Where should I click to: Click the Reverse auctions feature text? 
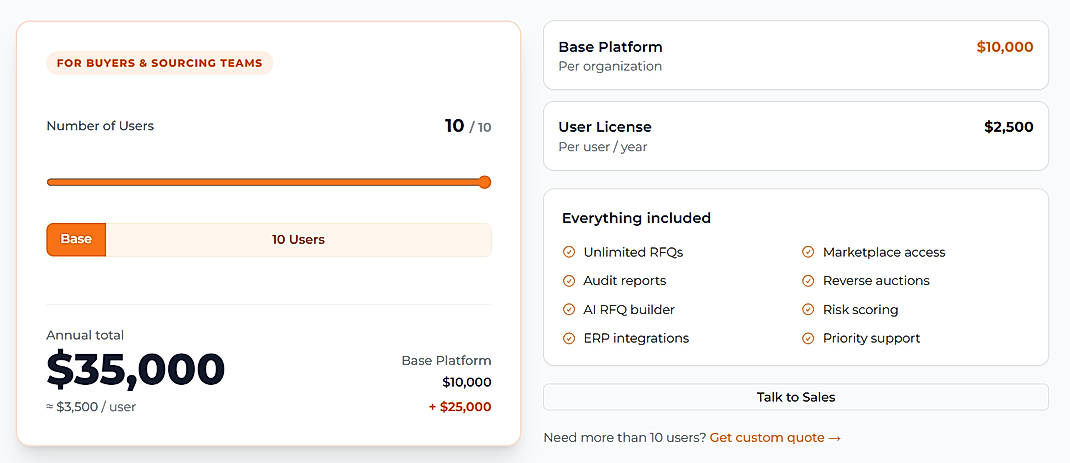click(x=876, y=281)
